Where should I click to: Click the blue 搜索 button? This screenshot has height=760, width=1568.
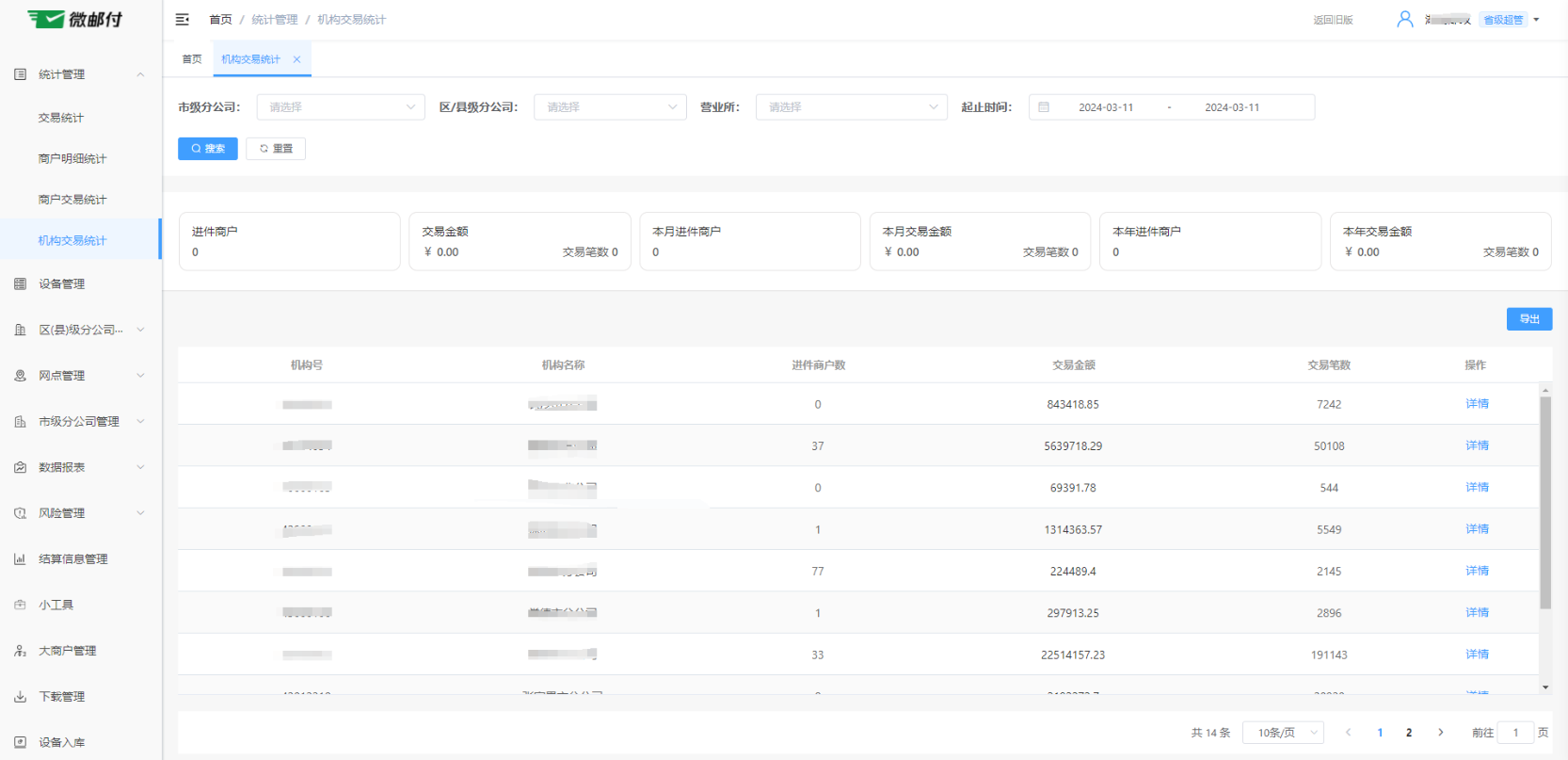coord(208,149)
